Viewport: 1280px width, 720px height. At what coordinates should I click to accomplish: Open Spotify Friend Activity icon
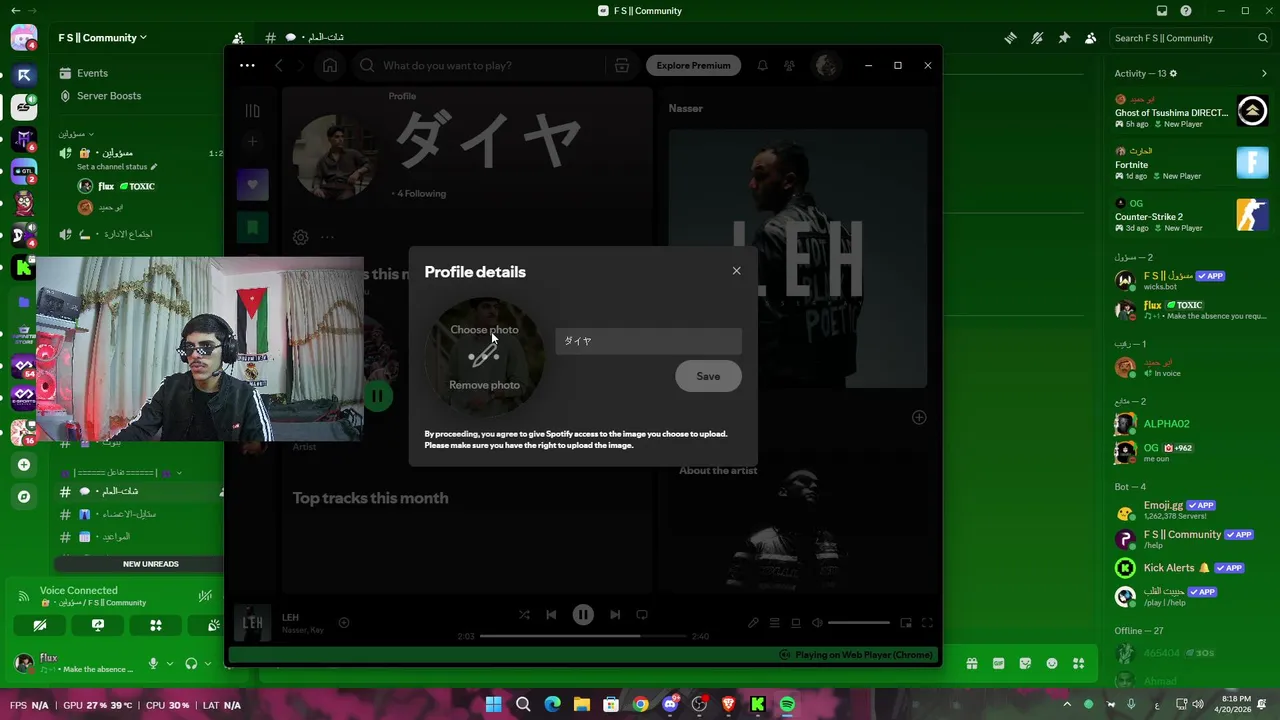[x=789, y=66]
